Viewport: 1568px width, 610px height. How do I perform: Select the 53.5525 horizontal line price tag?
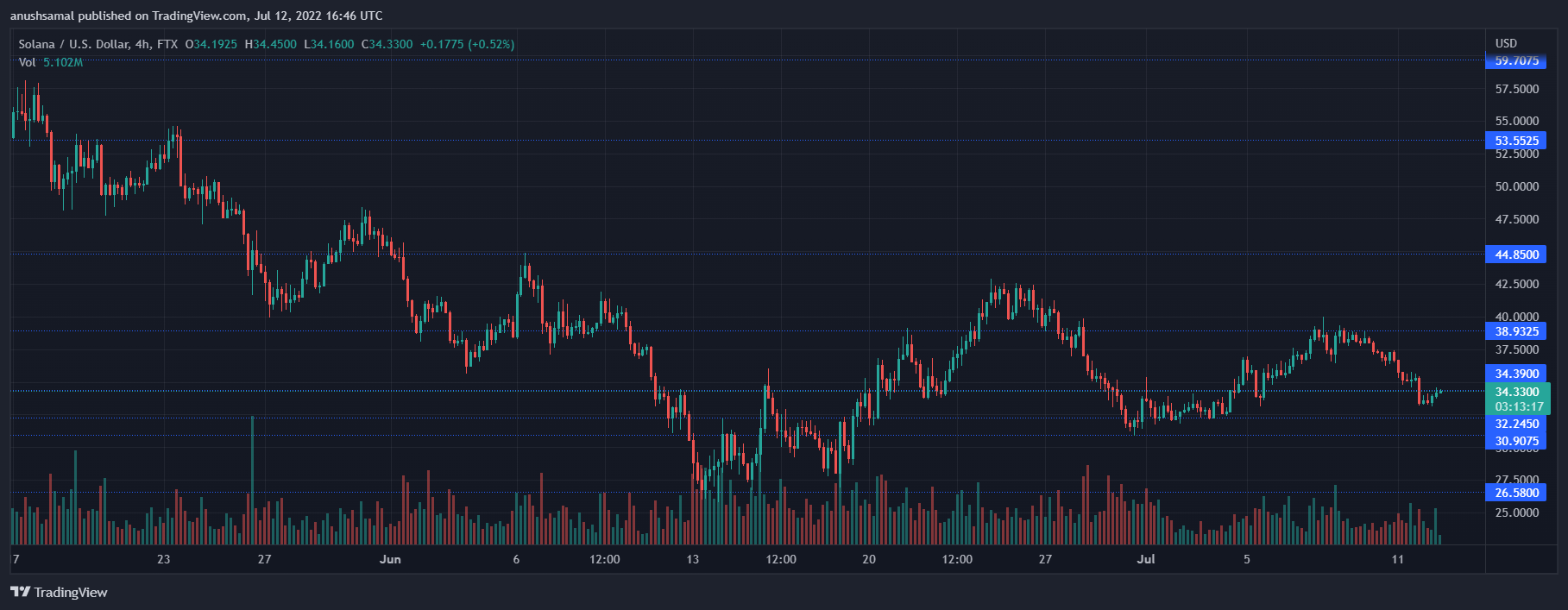[1516, 141]
